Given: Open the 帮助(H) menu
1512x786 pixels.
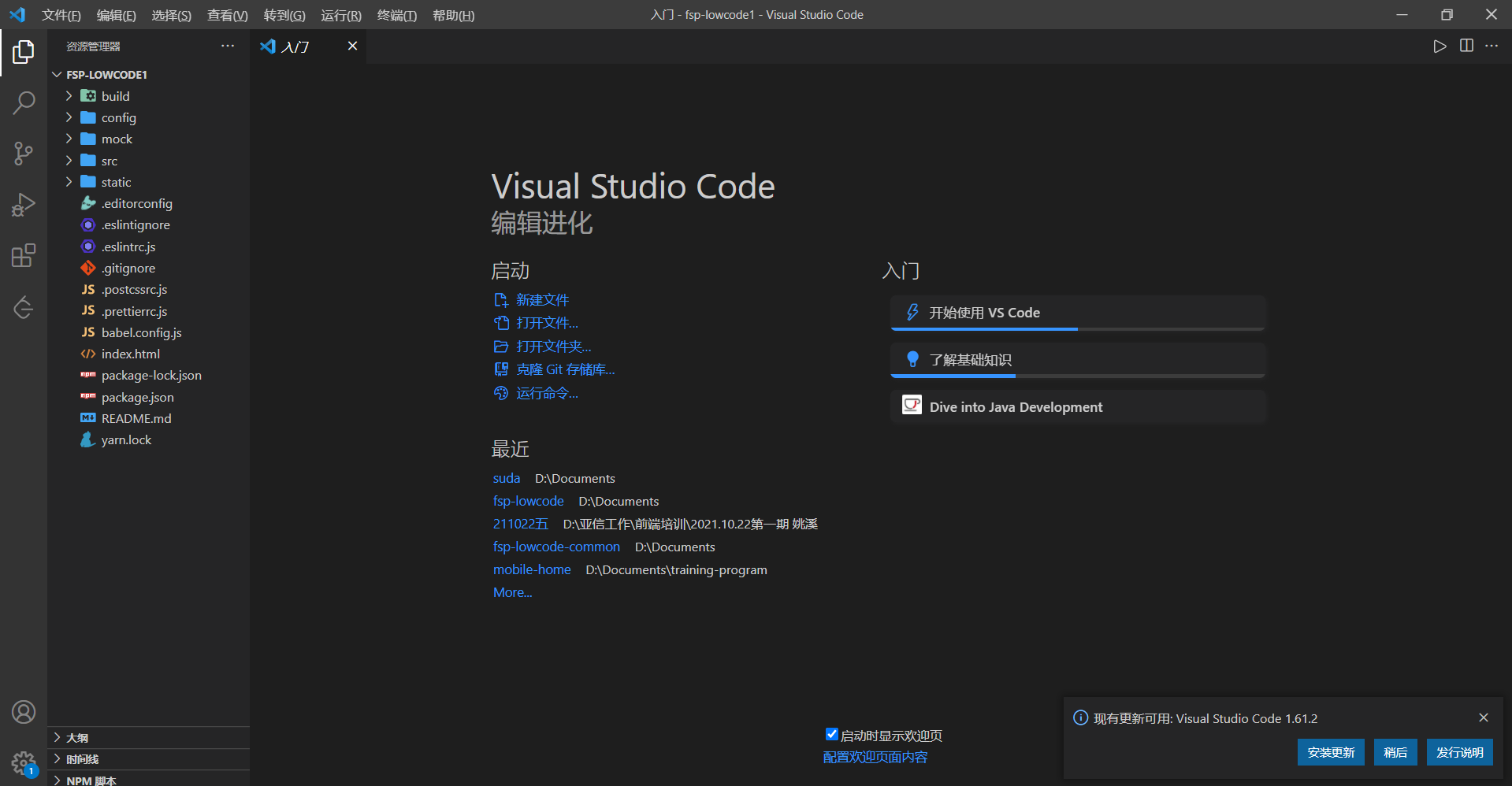Looking at the screenshot, I should [x=454, y=15].
